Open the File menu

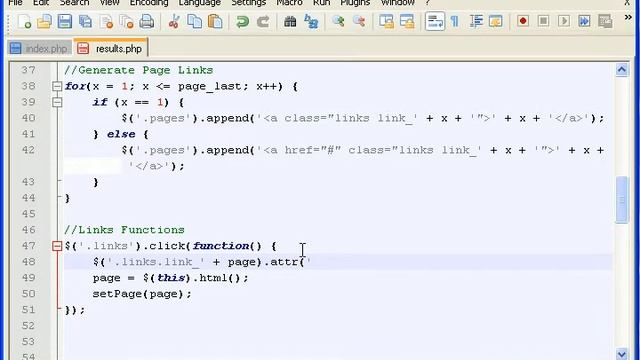click(x=16, y=3)
